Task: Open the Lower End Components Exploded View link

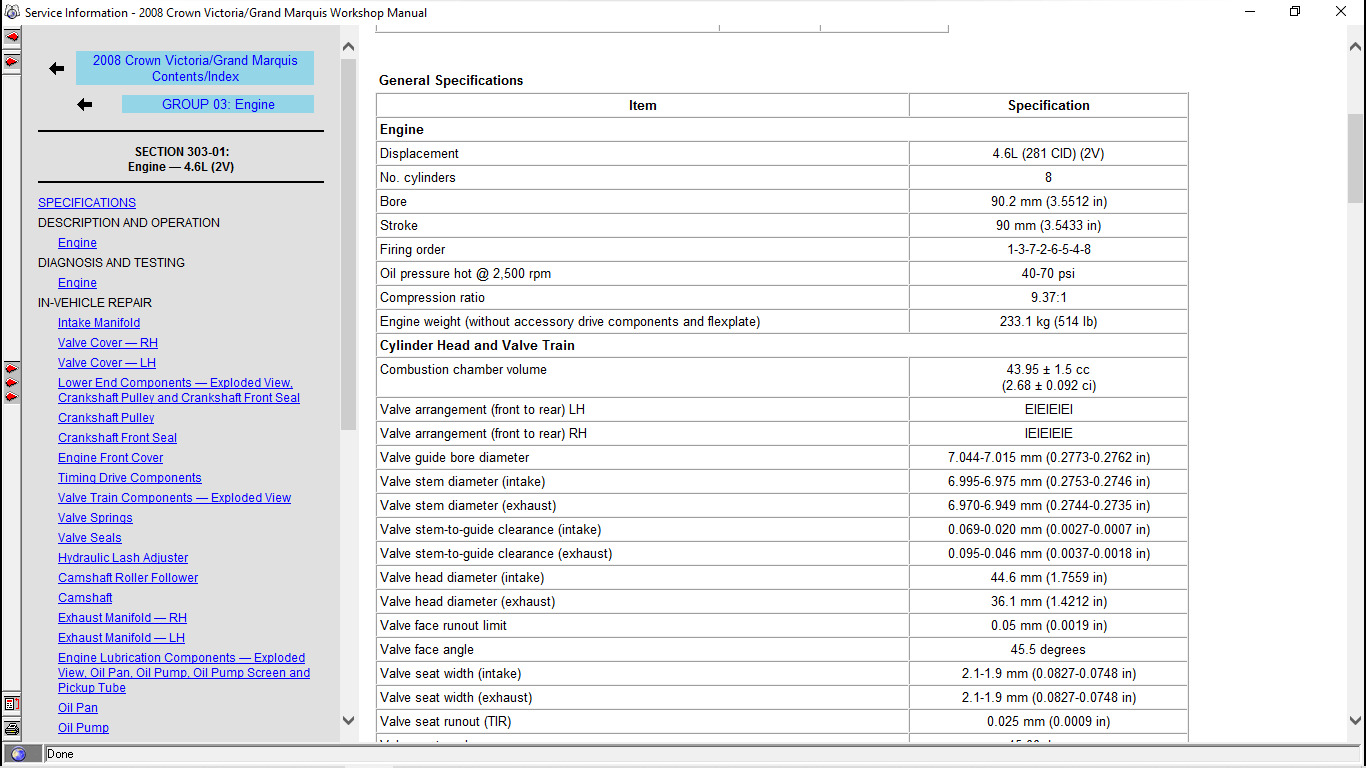Action: click(x=179, y=390)
